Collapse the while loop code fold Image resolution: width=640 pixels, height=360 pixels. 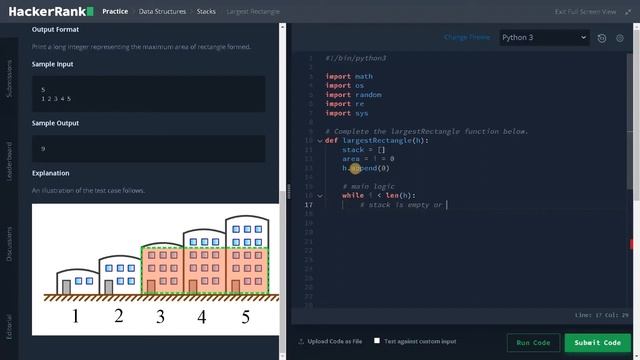coord(320,196)
